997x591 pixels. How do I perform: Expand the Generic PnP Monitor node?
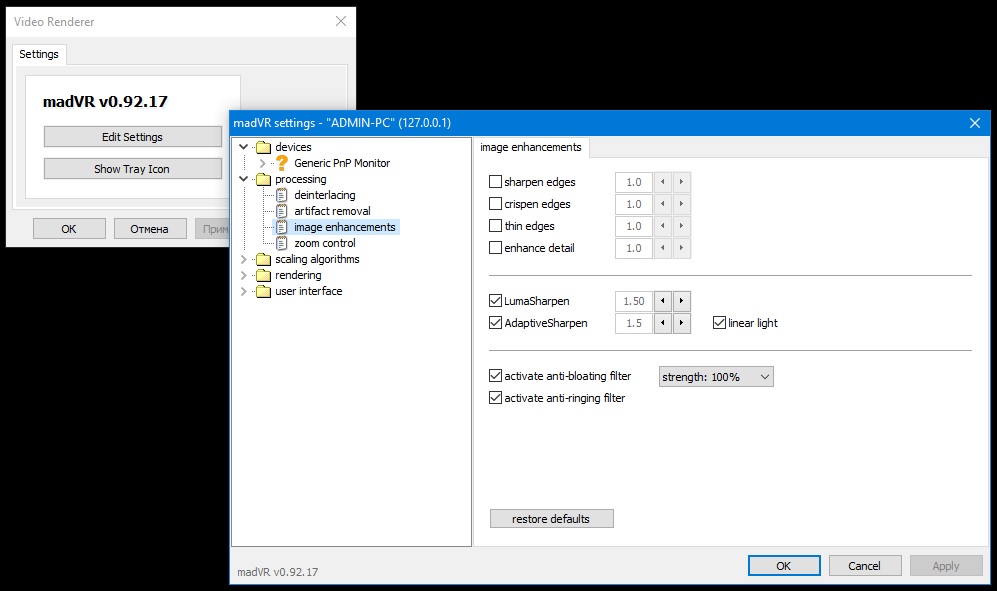(263, 163)
